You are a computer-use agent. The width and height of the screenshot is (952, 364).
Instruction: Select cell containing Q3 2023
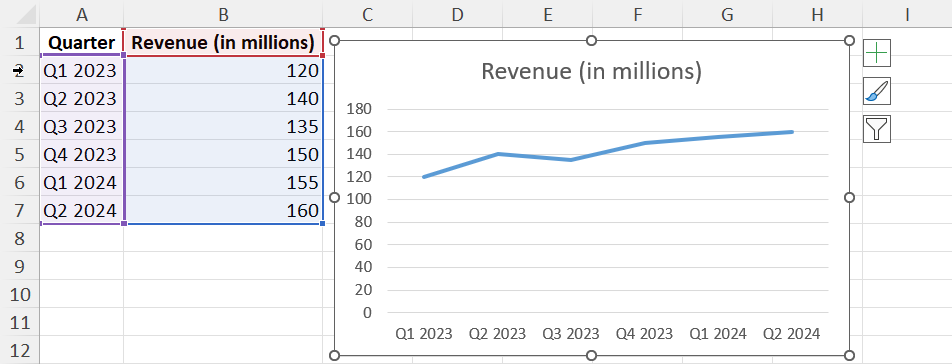(x=81, y=126)
